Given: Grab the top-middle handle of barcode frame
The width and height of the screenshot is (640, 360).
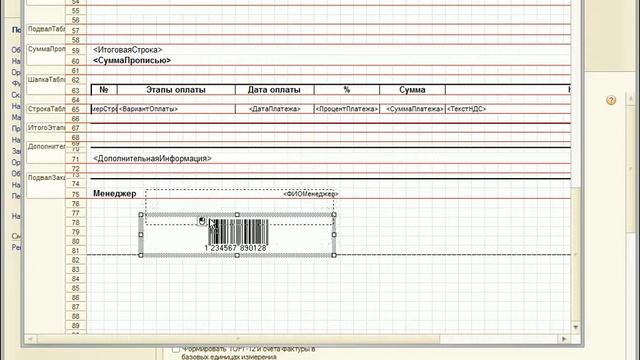Looking at the screenshot, I should point(237,215).
